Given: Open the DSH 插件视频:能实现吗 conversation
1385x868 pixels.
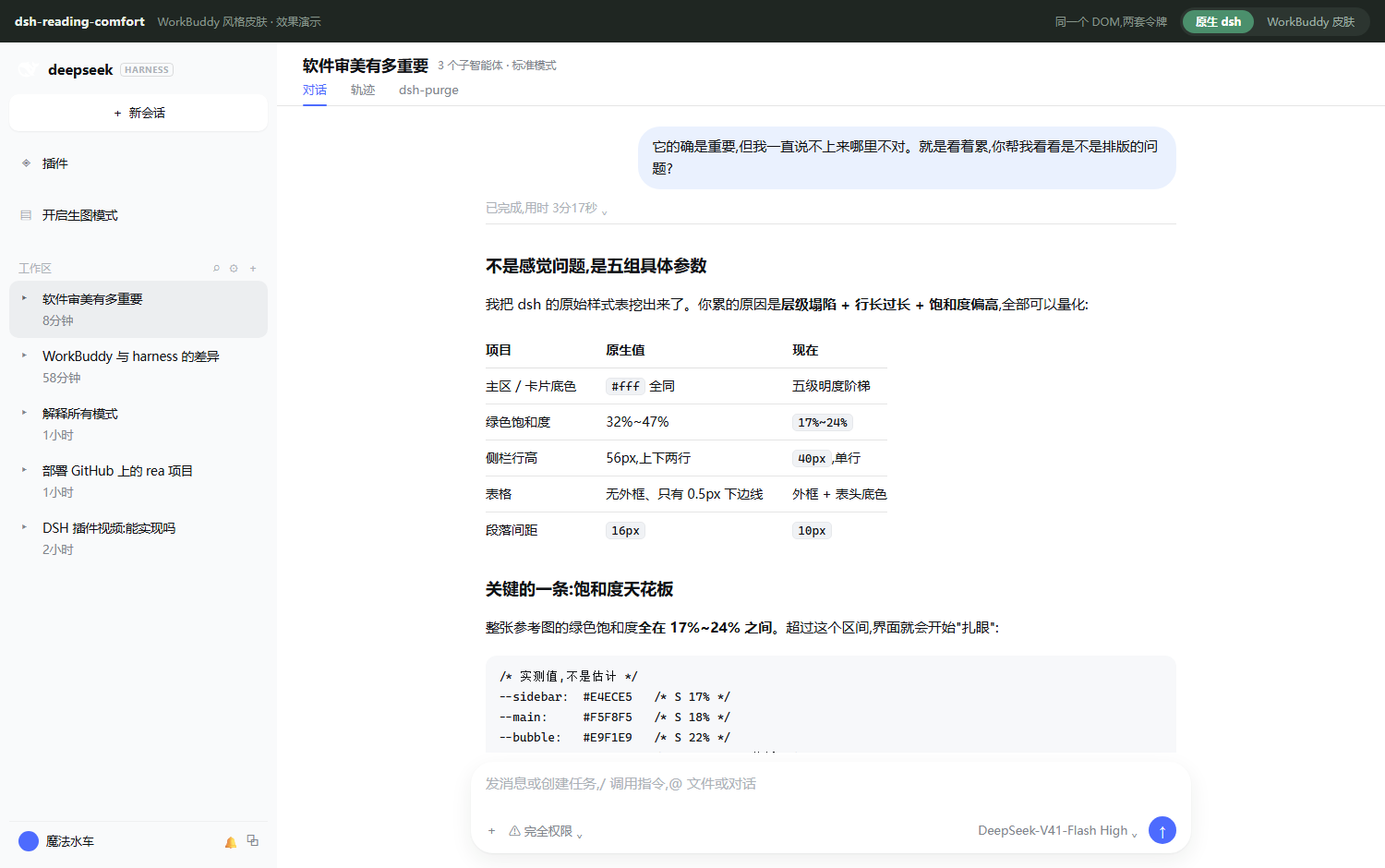Looking at the screenshot, I should [x=138, y=538].
